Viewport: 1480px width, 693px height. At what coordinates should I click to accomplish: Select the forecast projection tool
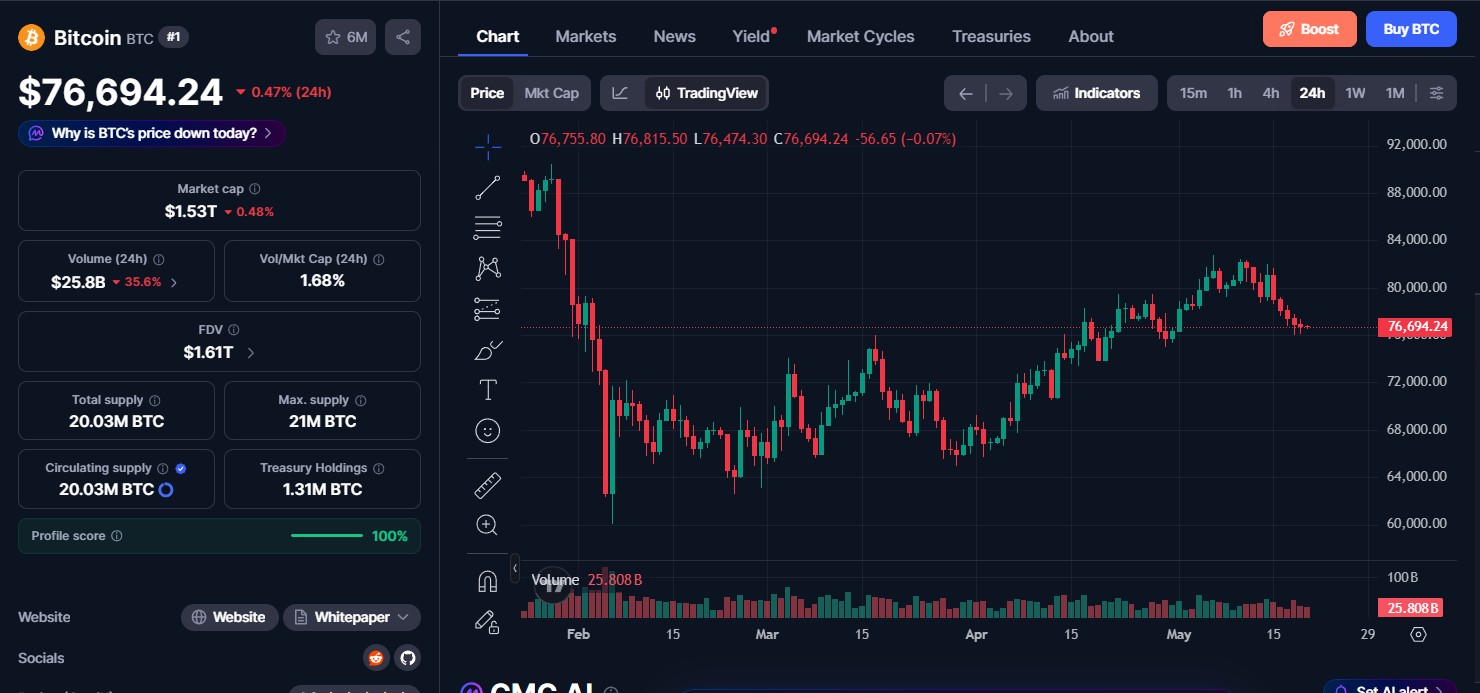[488, 309]
